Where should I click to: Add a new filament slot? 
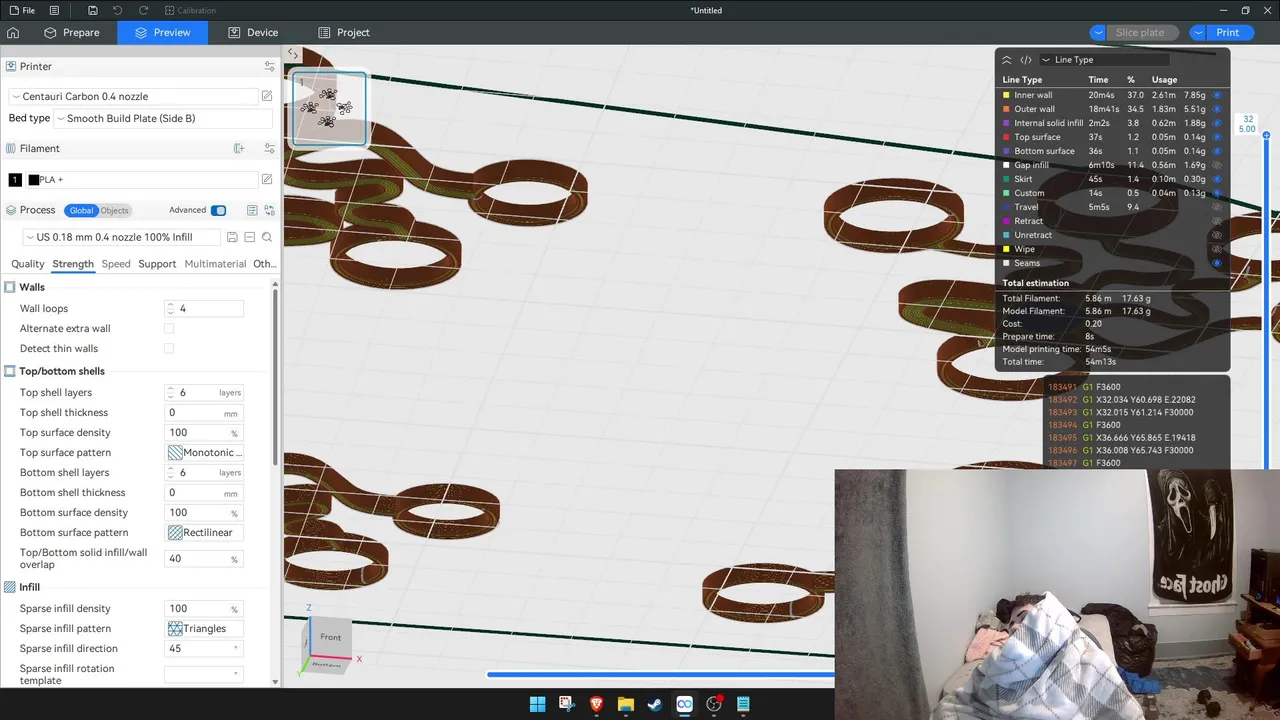239,148
